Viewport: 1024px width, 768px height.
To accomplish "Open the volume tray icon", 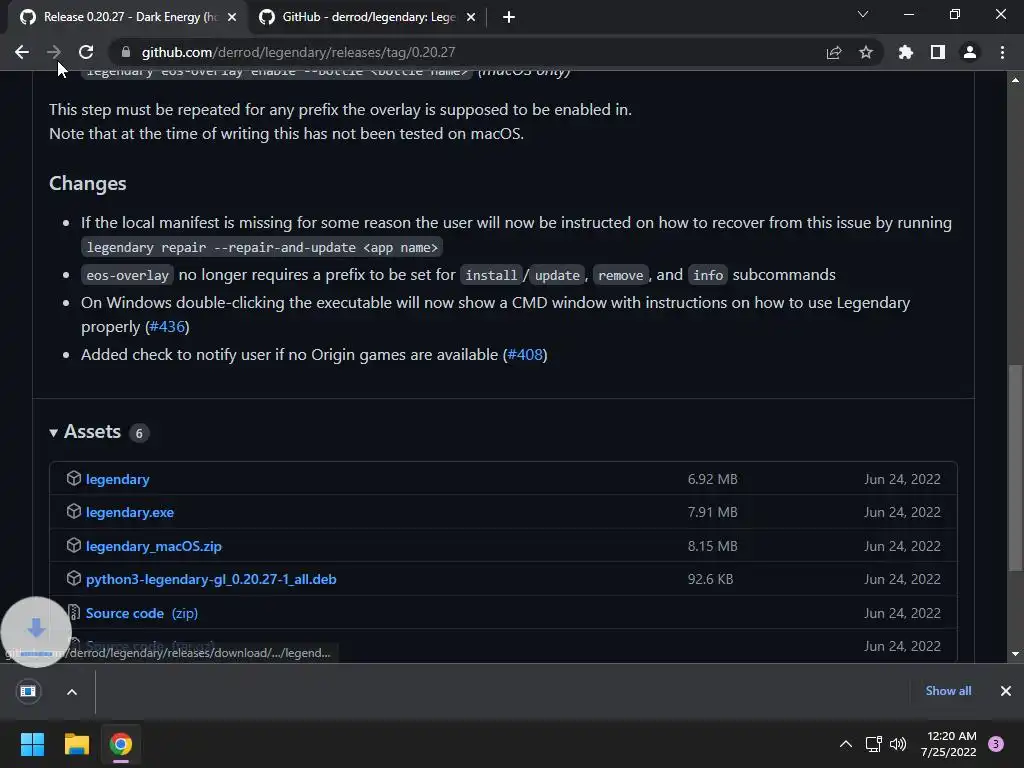I will click(898, 744).
